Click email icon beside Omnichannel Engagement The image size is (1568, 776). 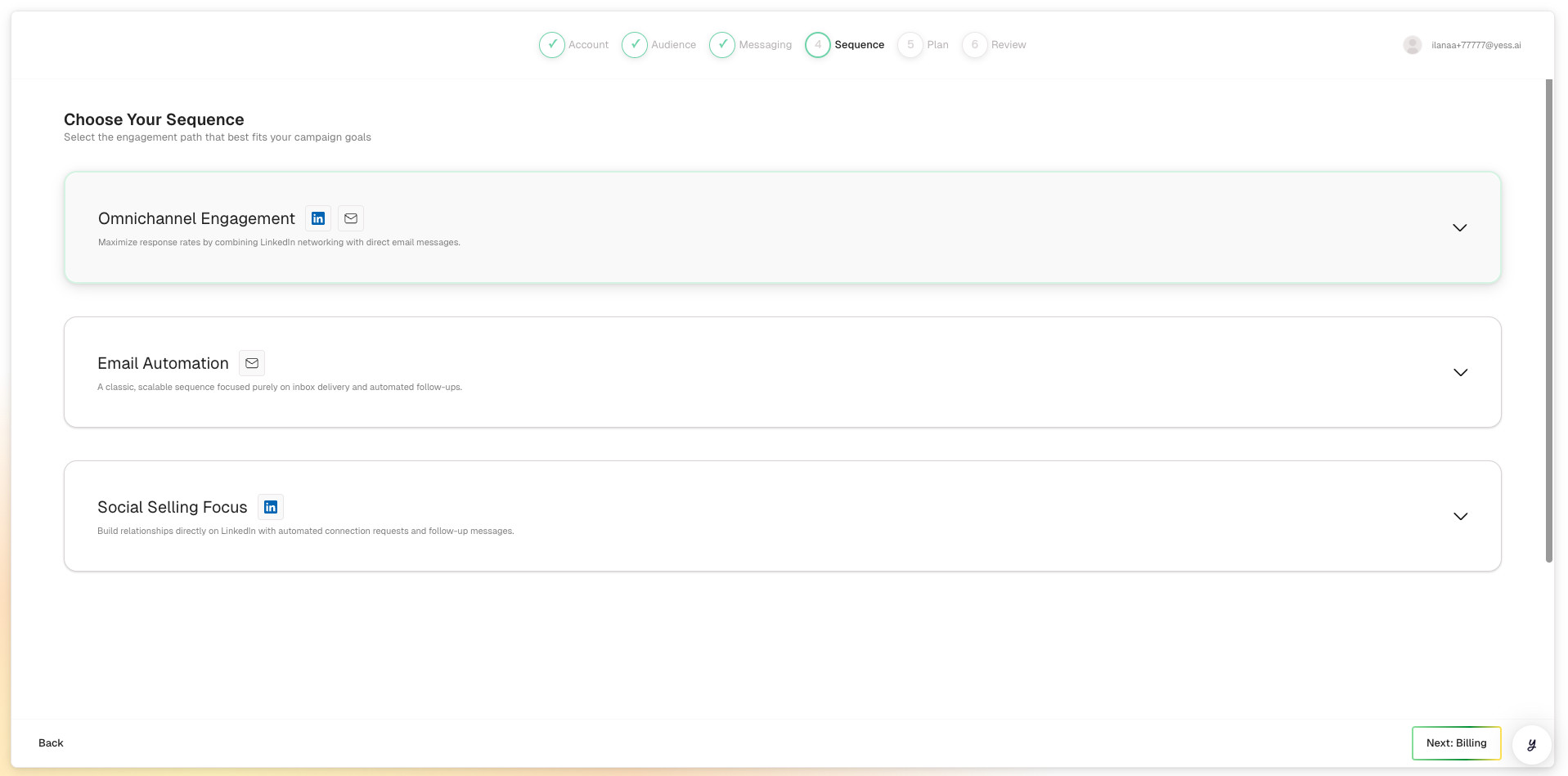click(351, 218)
